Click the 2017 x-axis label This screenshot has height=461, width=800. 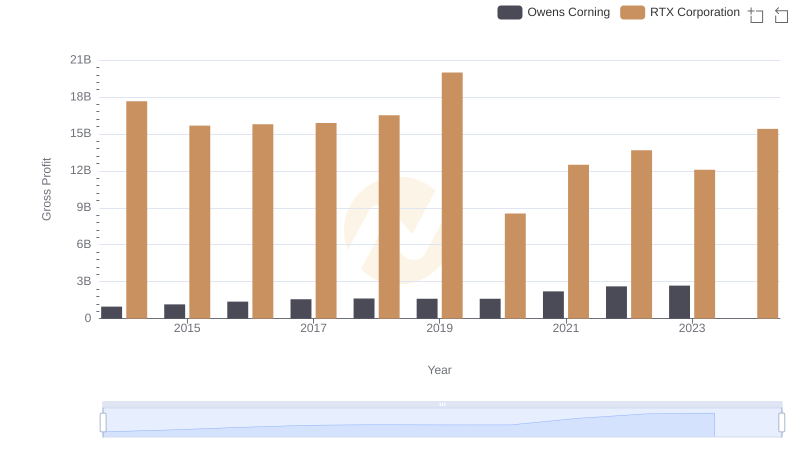click(x=313, y=328)
